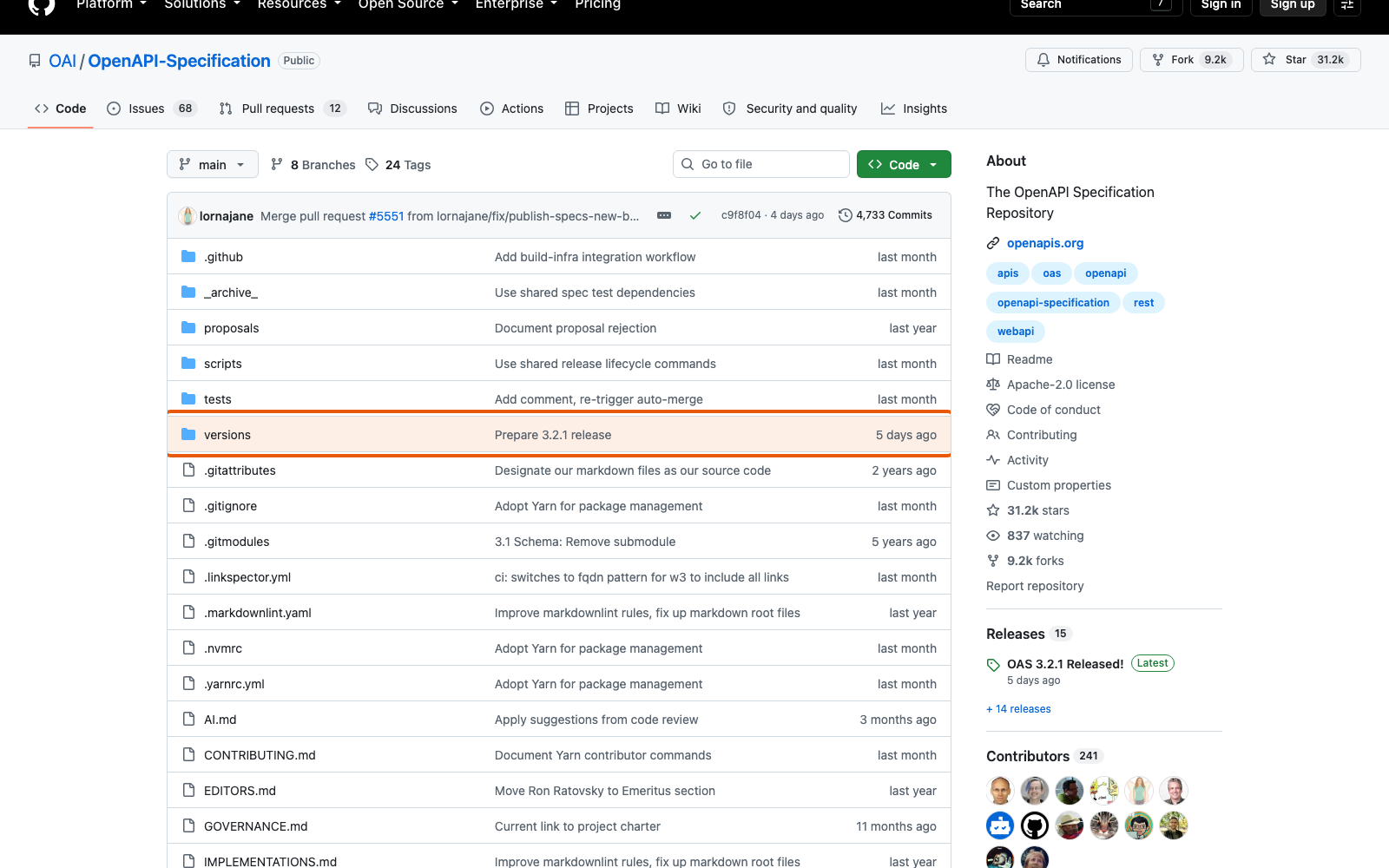This screenshot has height=868, width=1389.
Task: Expand the green Code dropdown button
Action: [x=904, y=164]
